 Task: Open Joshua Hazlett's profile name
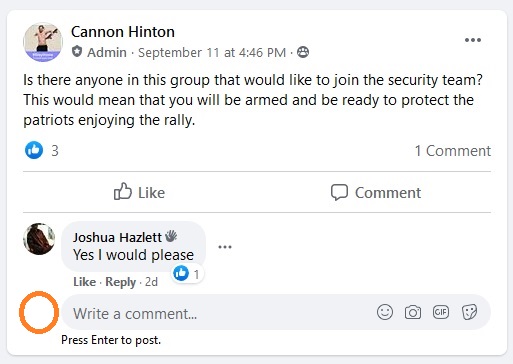tap(117, 237)
